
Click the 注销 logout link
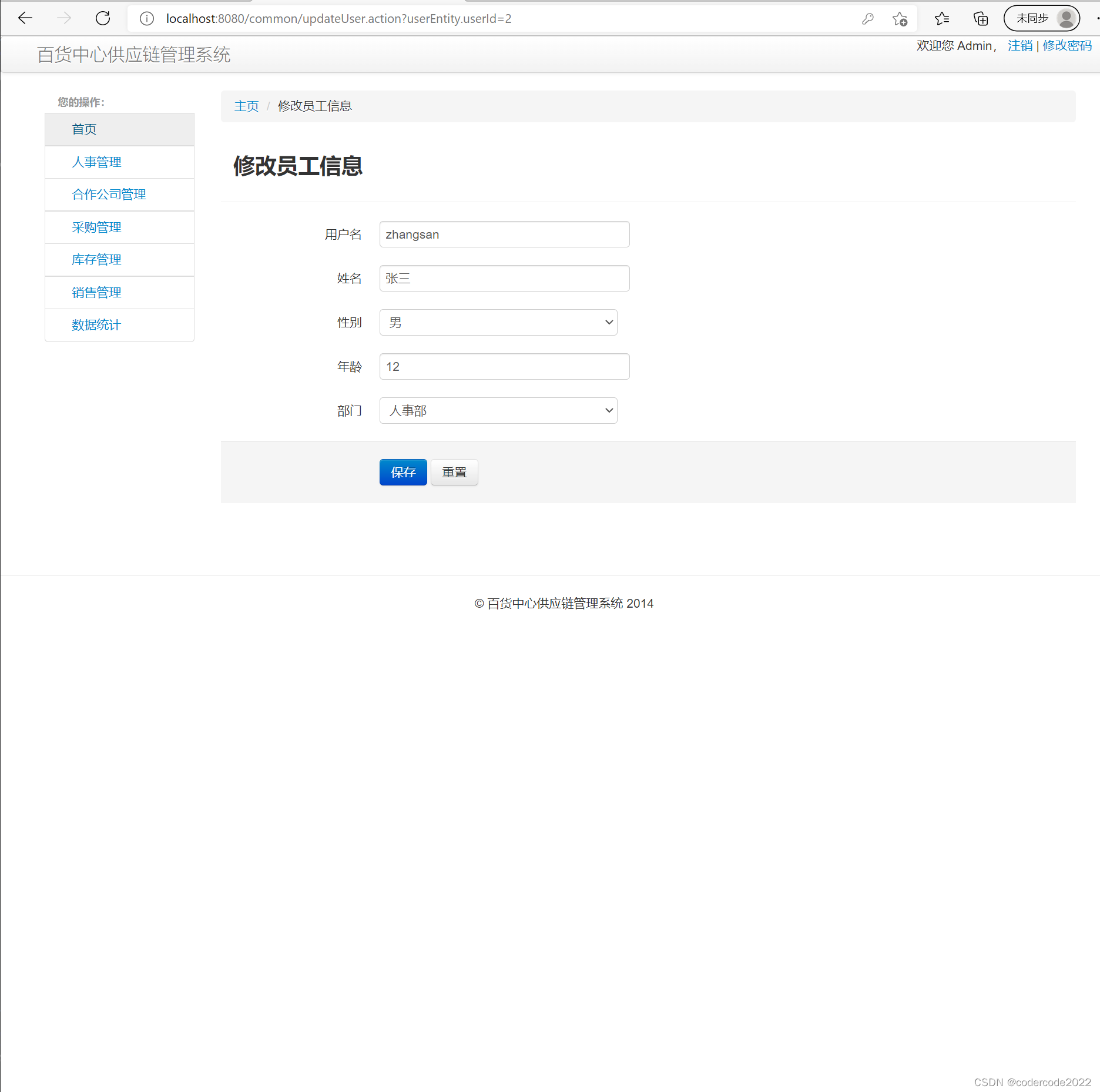coord(1019,46)
